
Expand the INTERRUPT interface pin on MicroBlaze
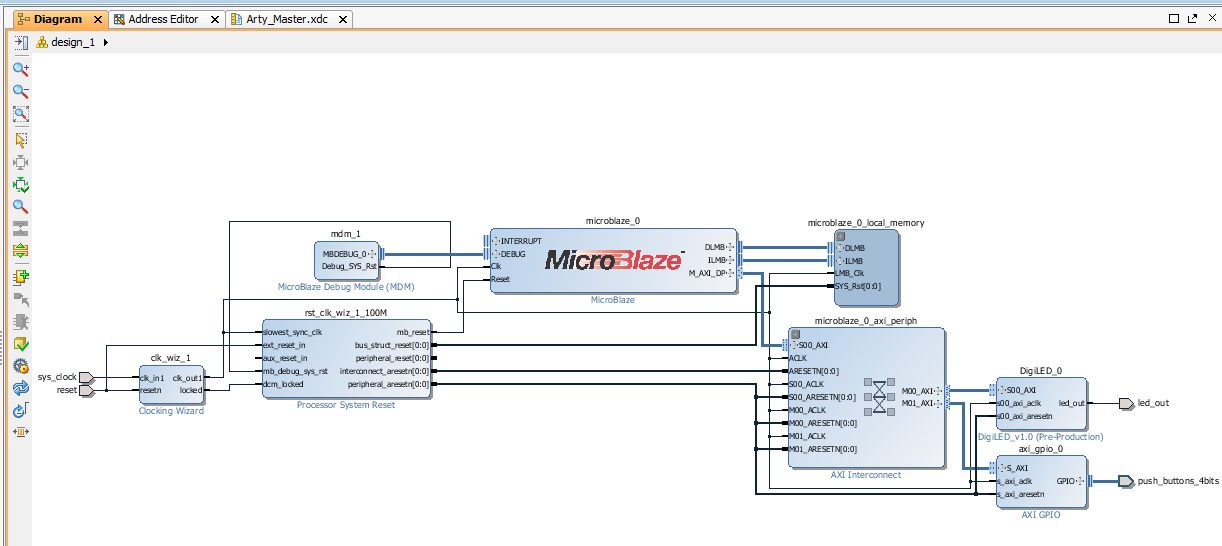(x=496, y=241)
